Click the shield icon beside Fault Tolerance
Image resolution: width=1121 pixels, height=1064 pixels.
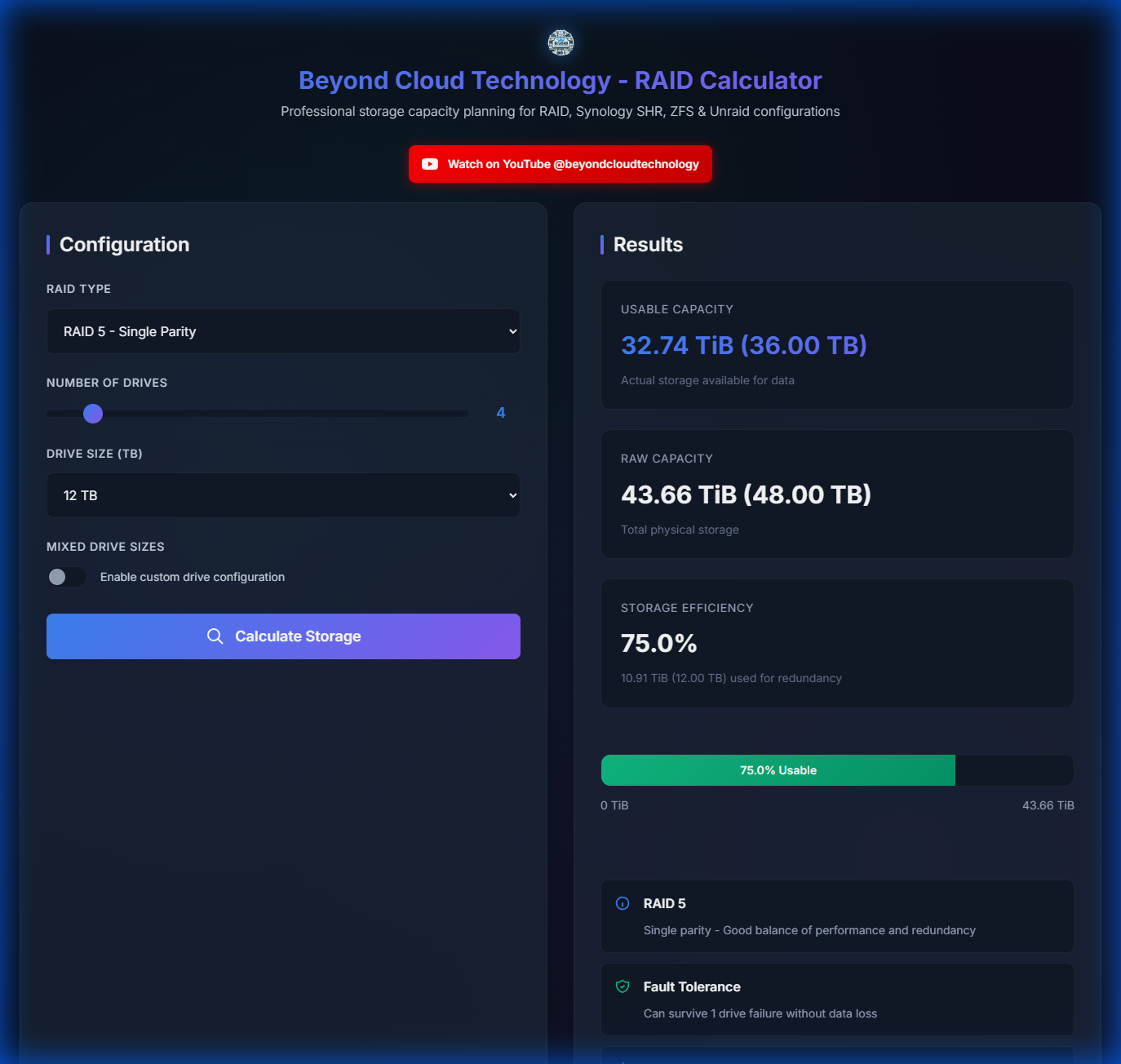click(623, 986)
